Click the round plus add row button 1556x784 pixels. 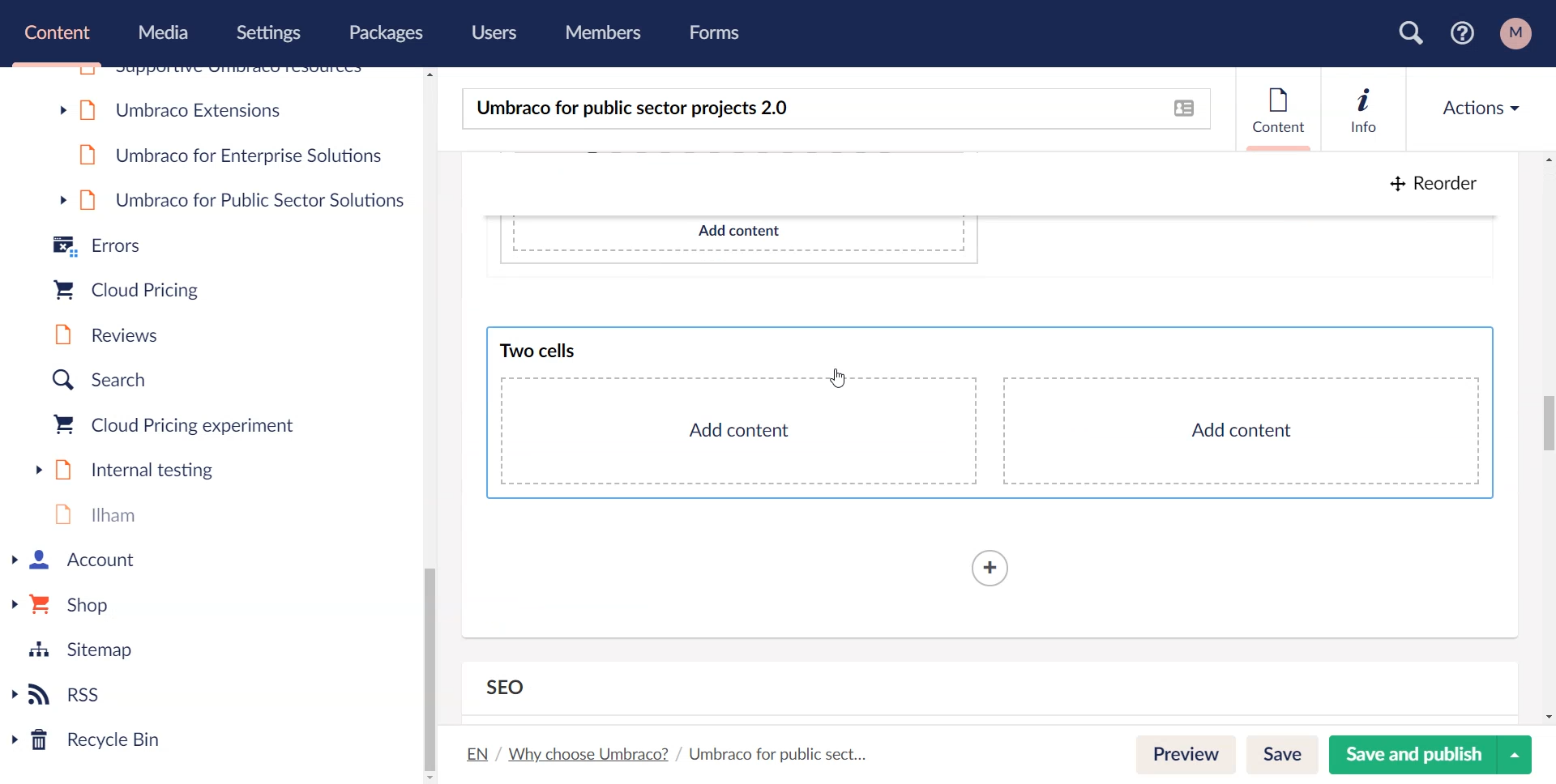pyautogui.click(x=990, y=569)
